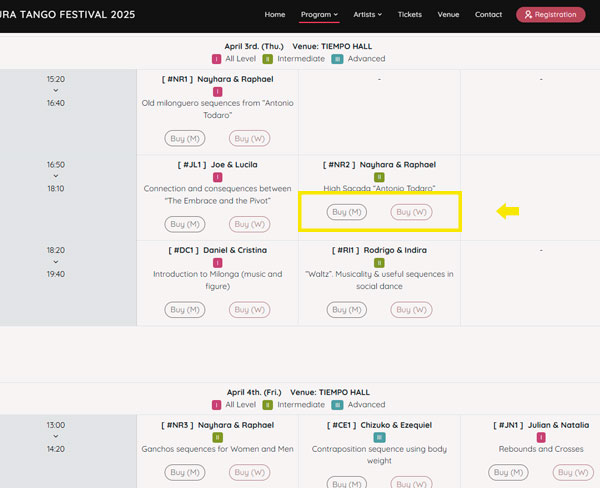Click the chevron between 15:20 and 16:40
The width and height of the screenshot is (600, 488).
point(56,90)
